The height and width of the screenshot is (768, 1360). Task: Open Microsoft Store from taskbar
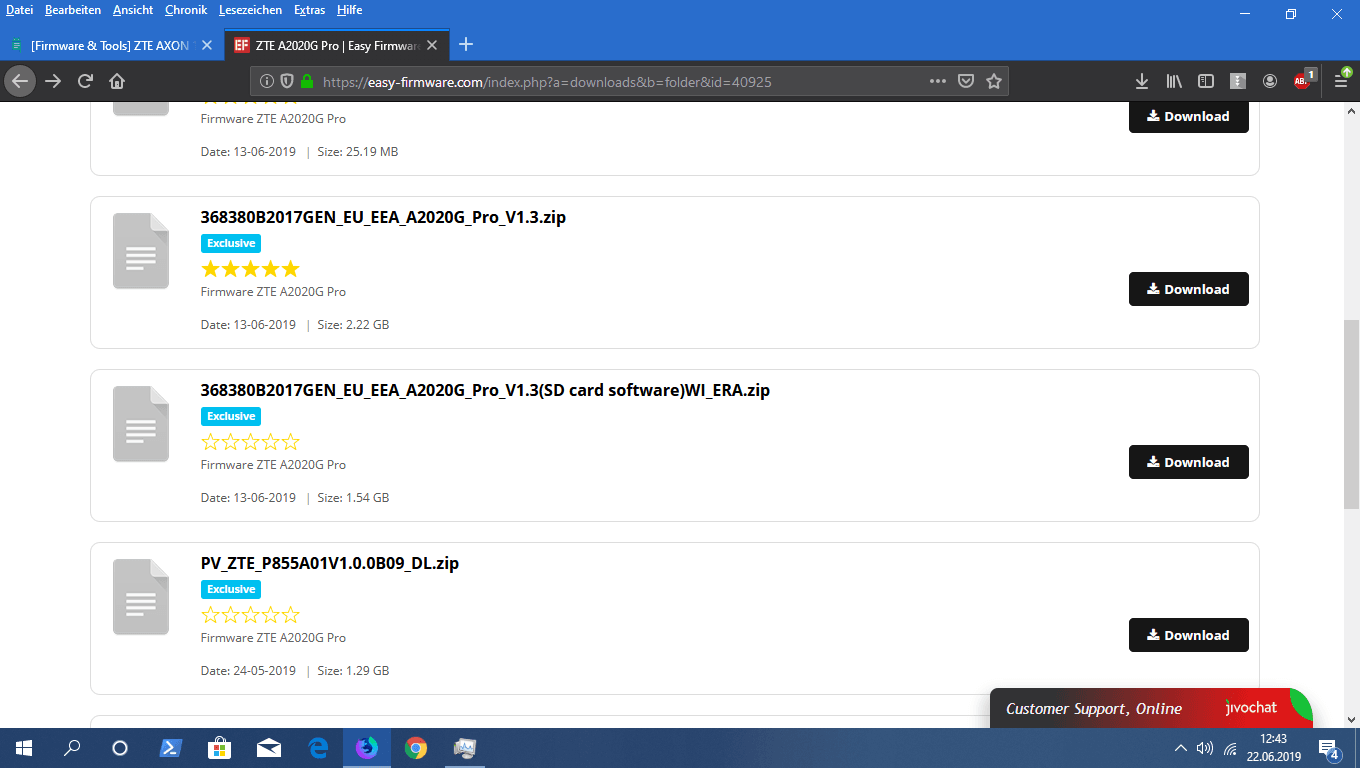point(219,748)
